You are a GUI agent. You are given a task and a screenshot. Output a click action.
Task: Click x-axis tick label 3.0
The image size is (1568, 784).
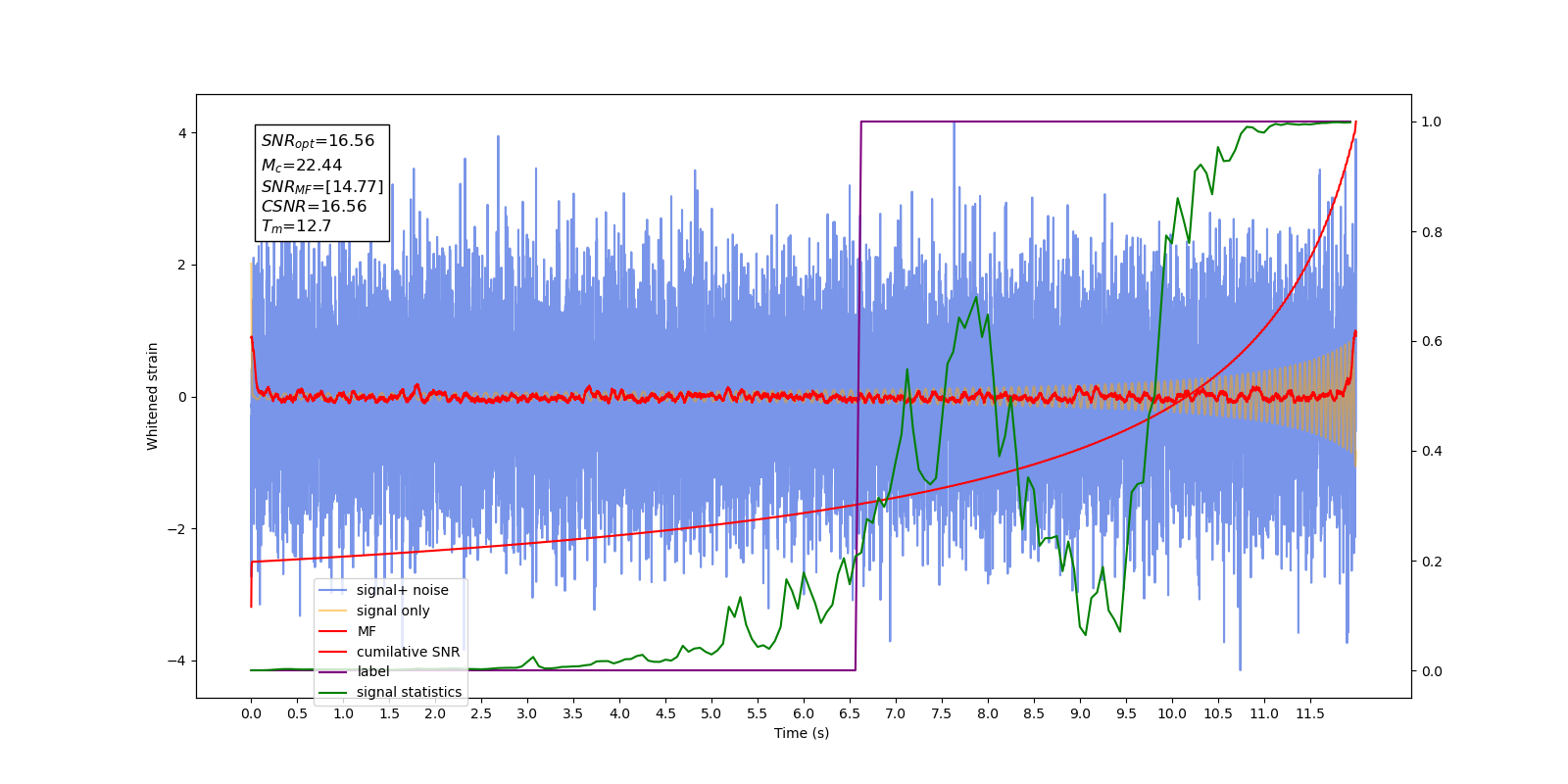click(527, 713)
